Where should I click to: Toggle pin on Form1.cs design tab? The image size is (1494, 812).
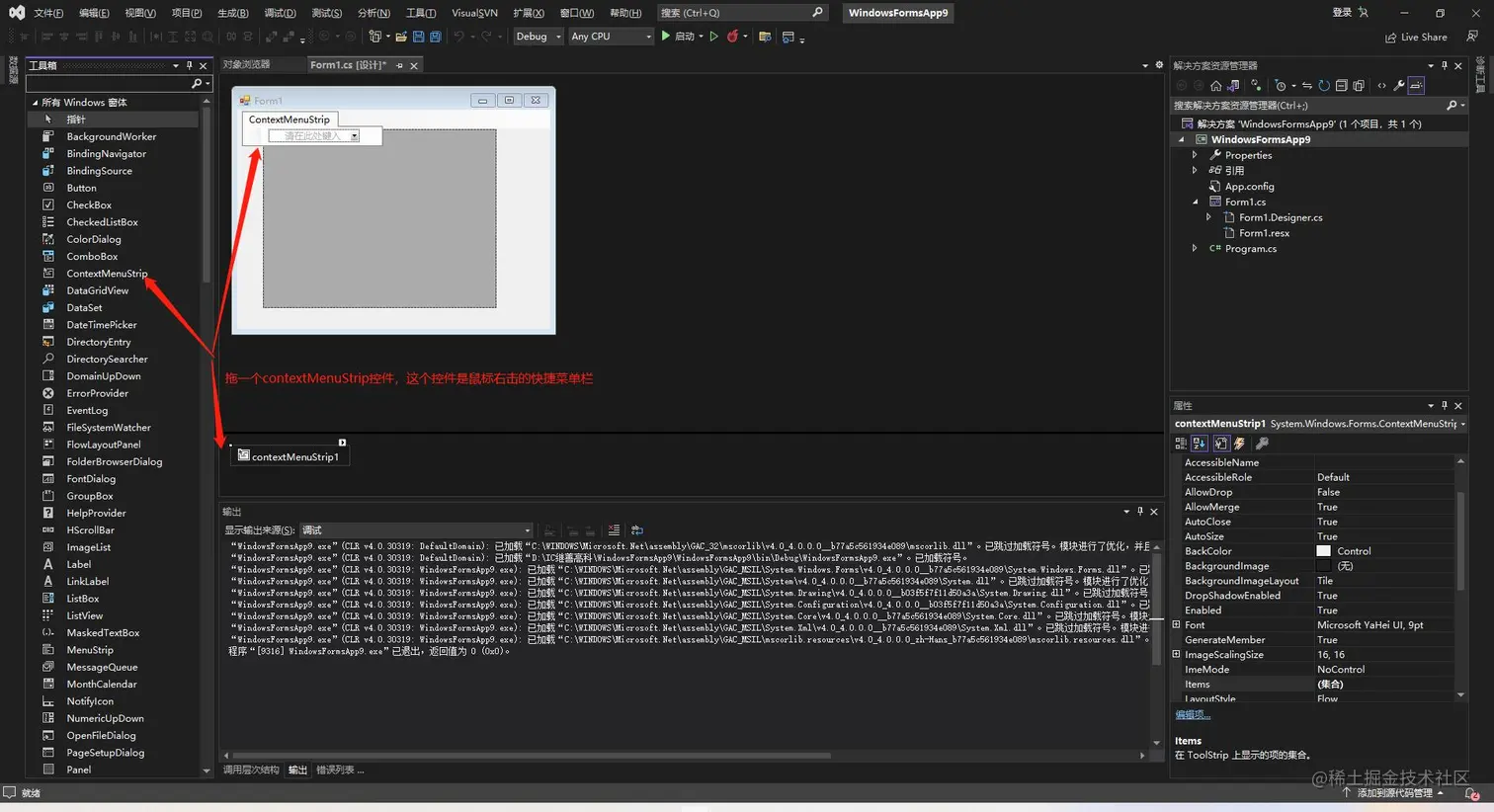click(399, 65)
